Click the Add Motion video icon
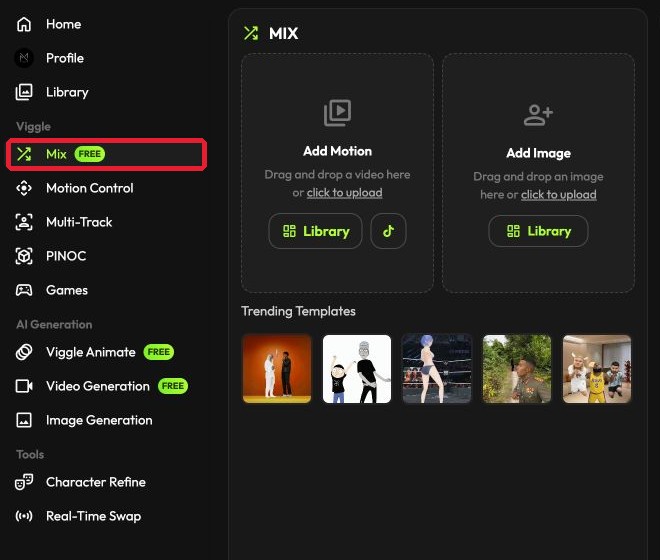The width and height of the screenshot is (660, 560). [337, 113]
